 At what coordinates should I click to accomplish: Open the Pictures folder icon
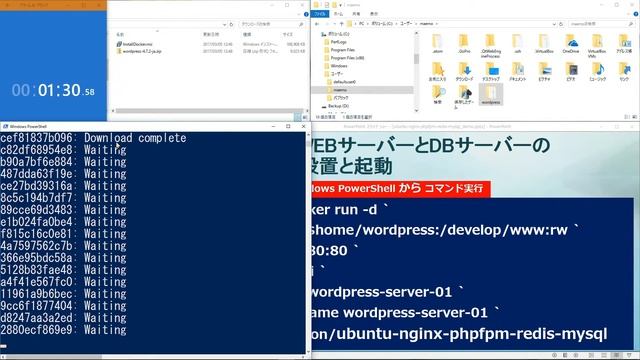(x=544, y=71)
